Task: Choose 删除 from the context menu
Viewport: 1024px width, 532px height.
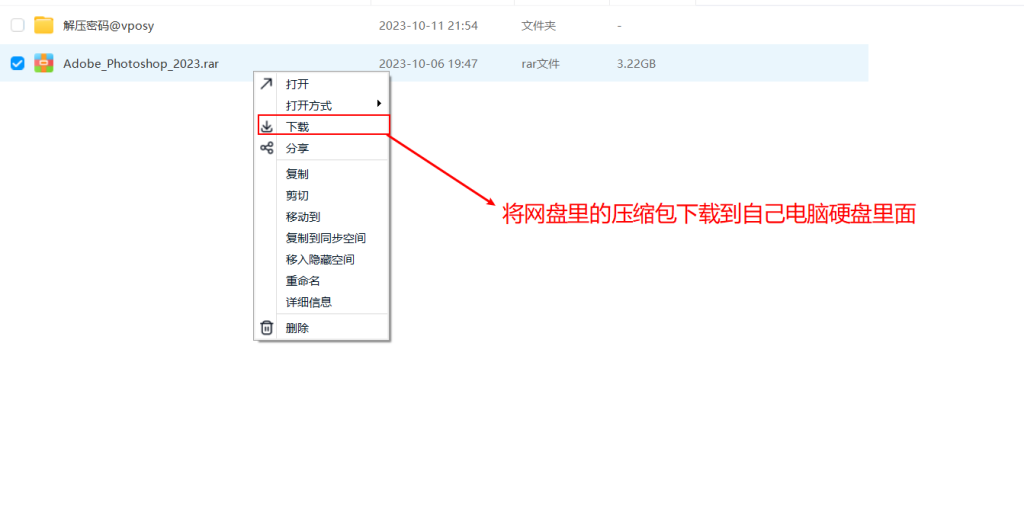Action: [x=297, y=328]
